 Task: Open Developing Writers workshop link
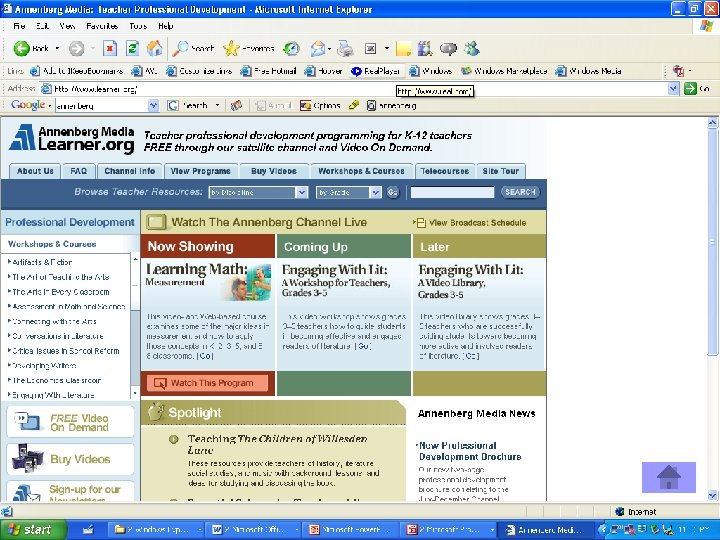click(x=44, y=366)
